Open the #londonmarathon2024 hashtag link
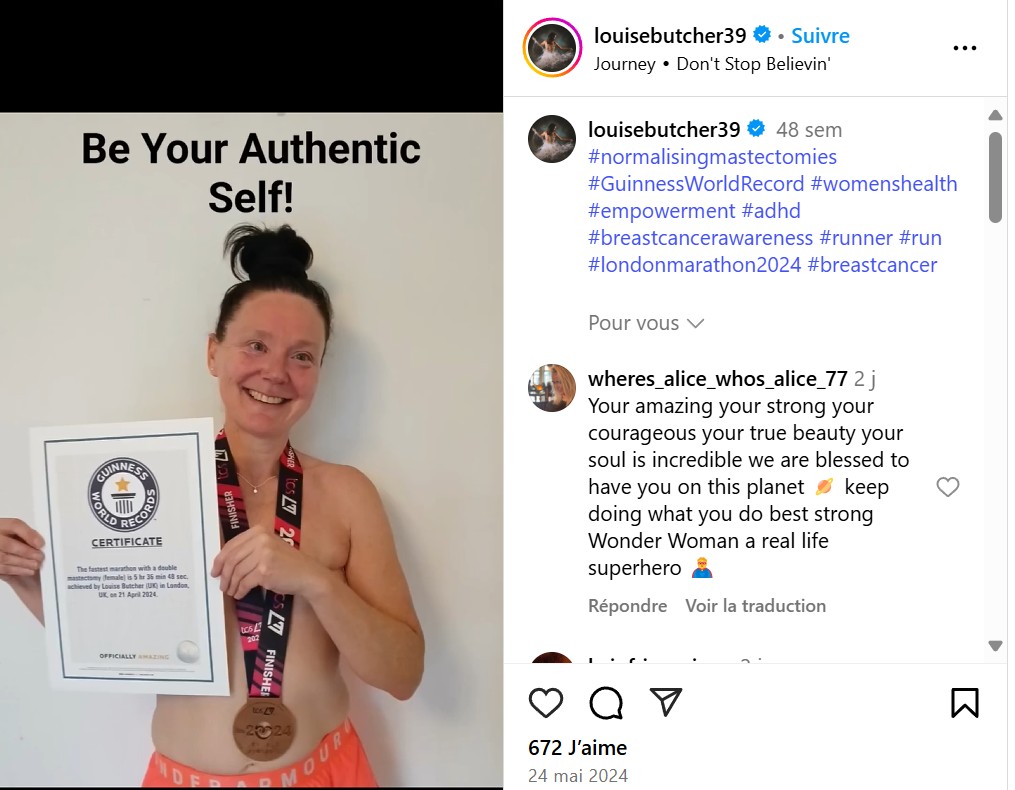 695,265
